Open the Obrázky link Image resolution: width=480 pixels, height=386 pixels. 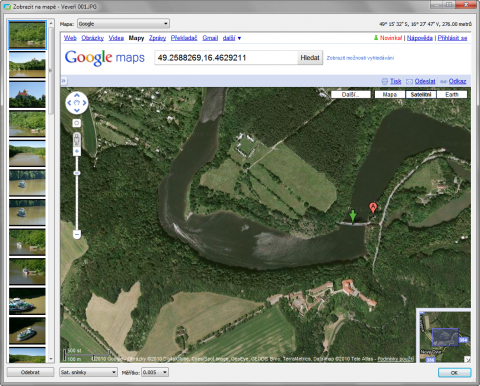[93, 38]
